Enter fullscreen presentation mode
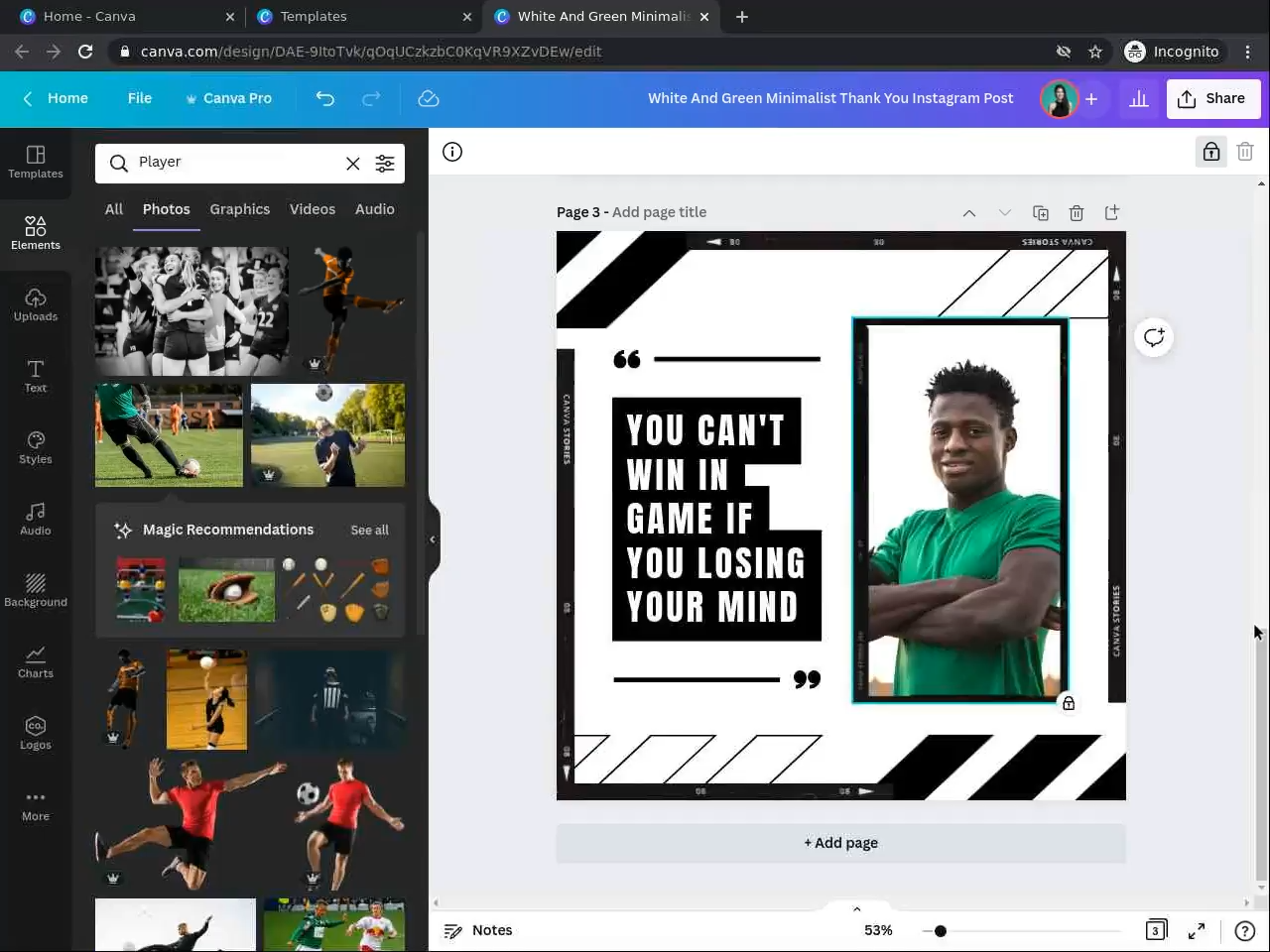The image size is (1270, 952). pyautogui.click(x=1197, y=930)
